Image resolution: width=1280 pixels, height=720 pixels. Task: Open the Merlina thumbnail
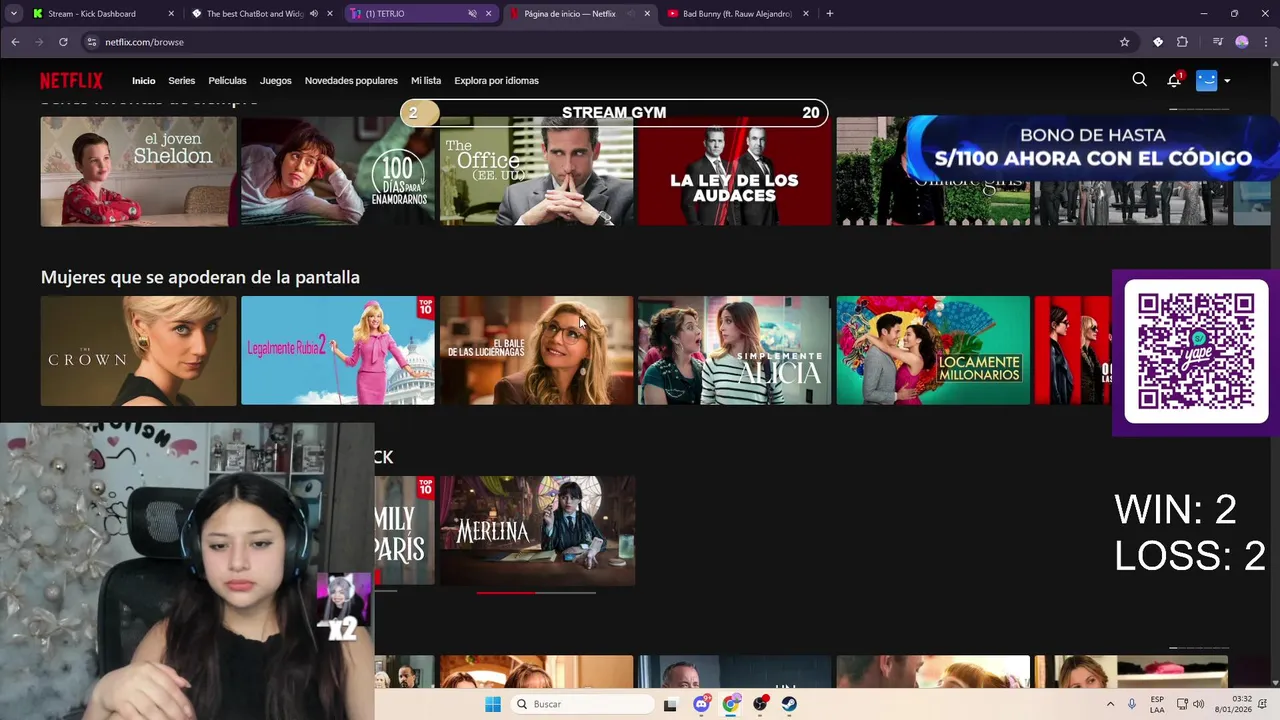pyautogui.click(x=536, y=530)
